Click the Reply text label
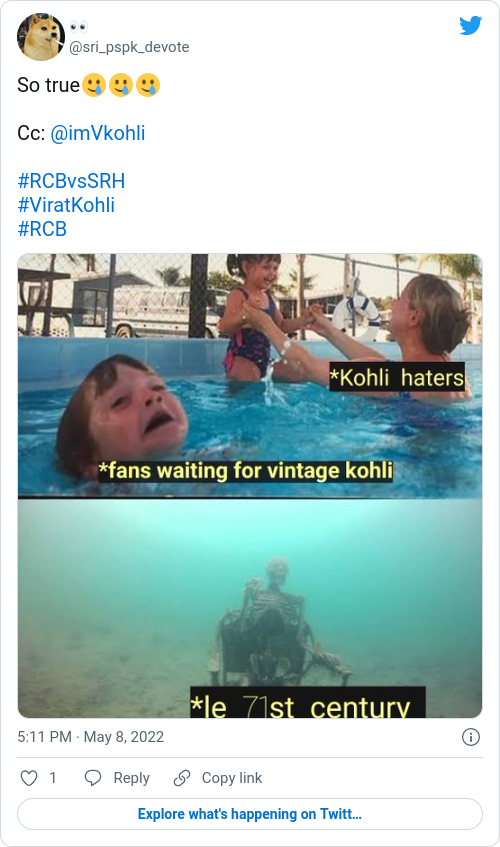 pyautogui.click(x=131, y=778)
